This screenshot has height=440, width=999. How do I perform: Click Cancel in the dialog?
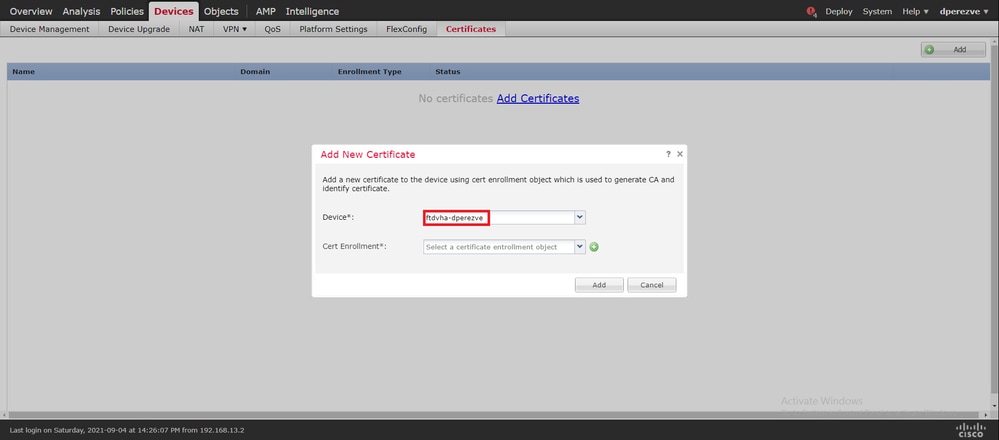click(x=652, y=285)
